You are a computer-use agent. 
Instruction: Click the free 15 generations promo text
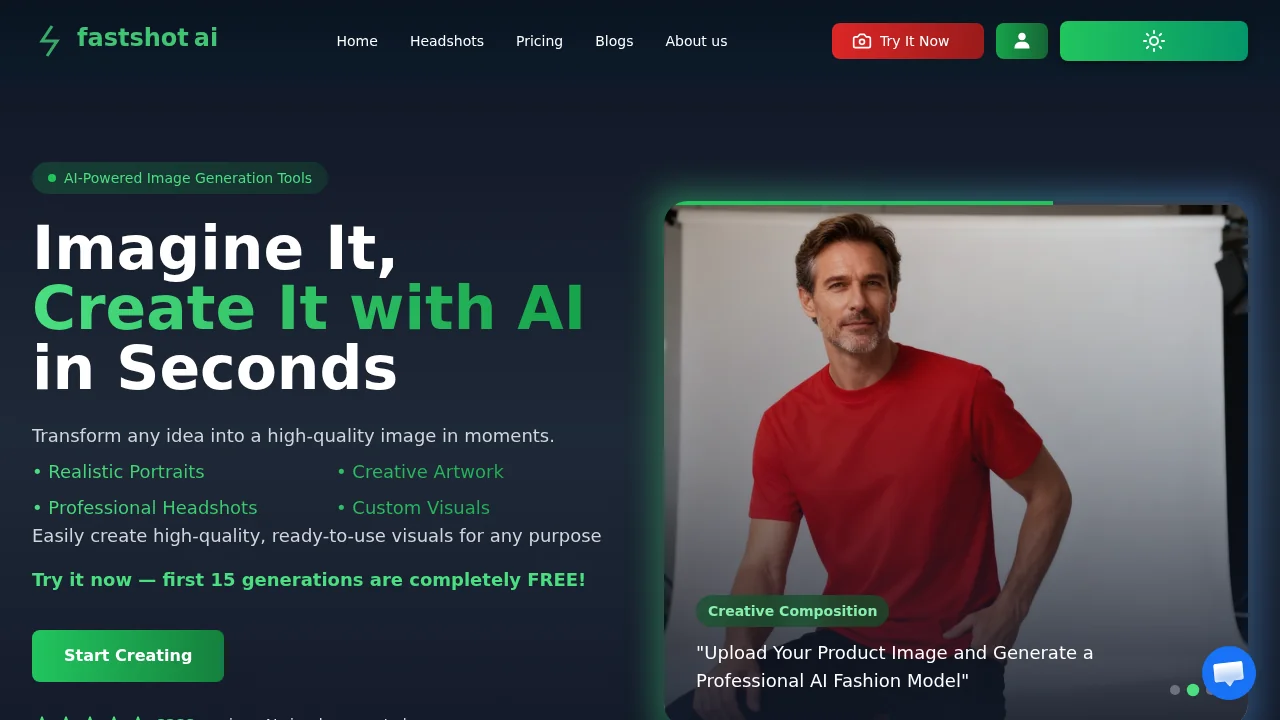pyautogui.click(x=309, y=580)
